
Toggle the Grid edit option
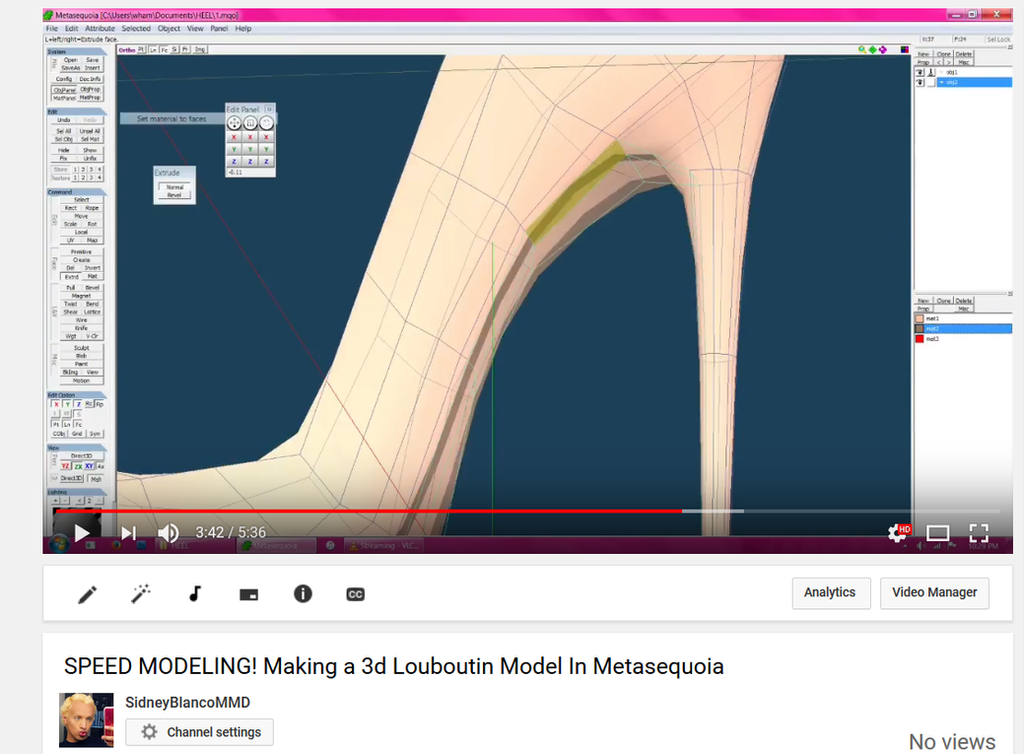tap(77, 434)
